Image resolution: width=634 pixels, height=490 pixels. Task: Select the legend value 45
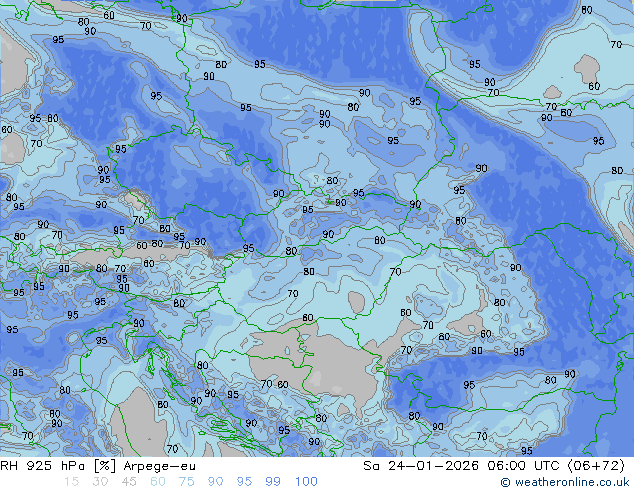pyautogui.click(x=129, y=482)
